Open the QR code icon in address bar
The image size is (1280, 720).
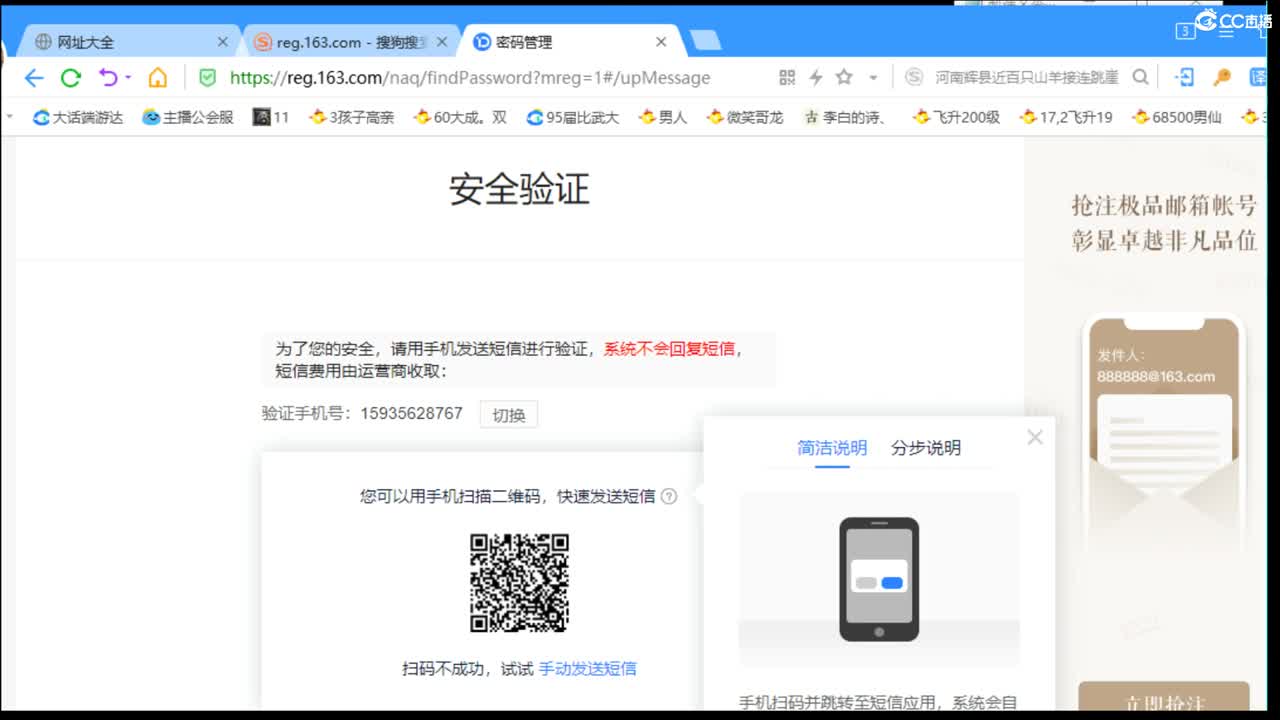click(787, 77)
